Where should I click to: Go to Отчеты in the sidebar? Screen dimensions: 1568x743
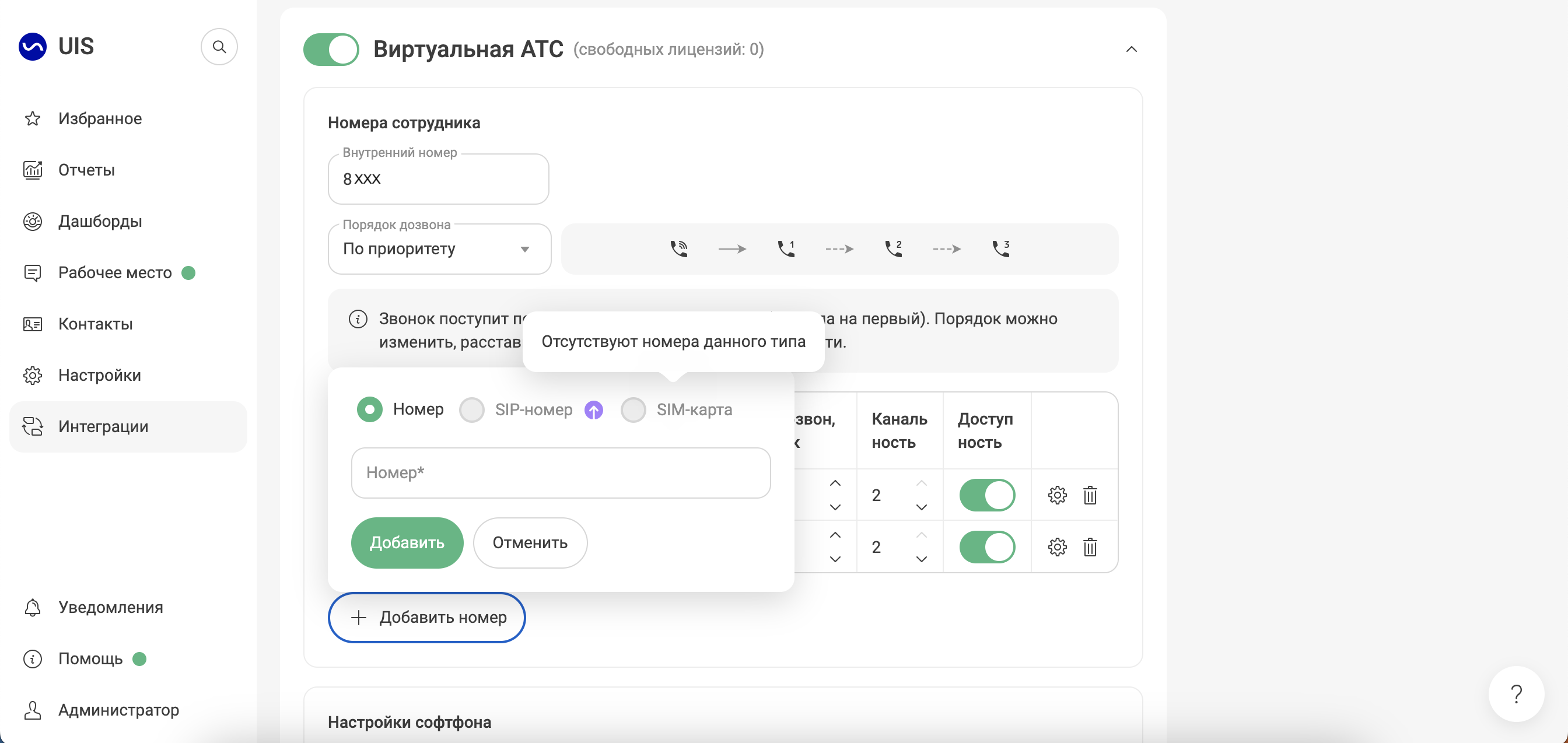point(86,170)
